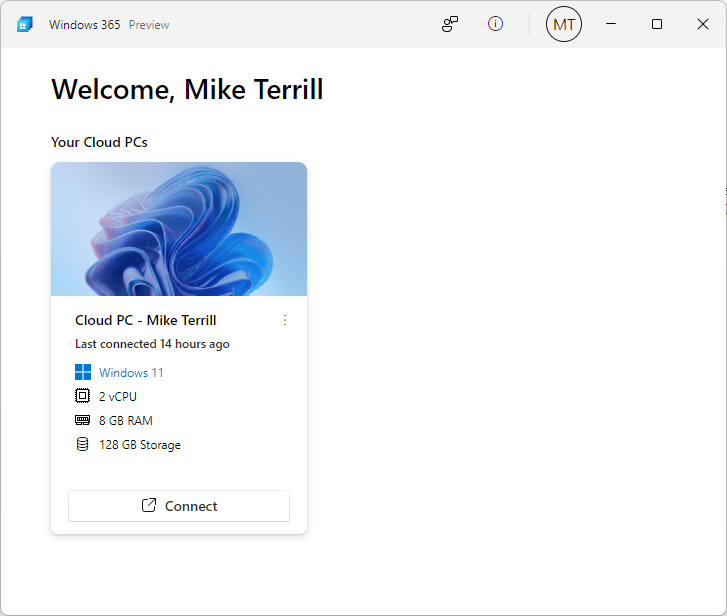Open the Windows 11 link
This screenshot has width=727, height=616.
131,373
